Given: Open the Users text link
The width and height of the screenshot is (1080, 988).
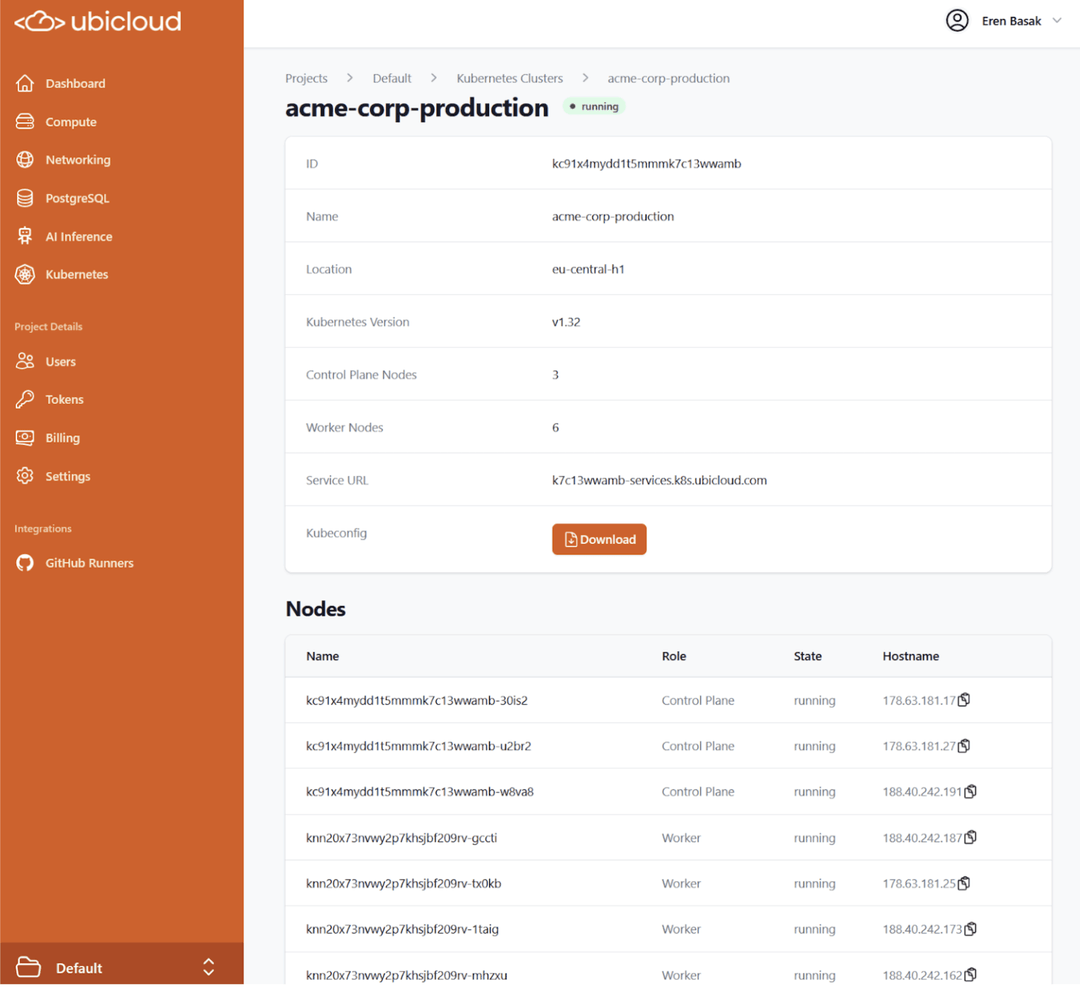Looking at the screenshot, I should point(61,362).
